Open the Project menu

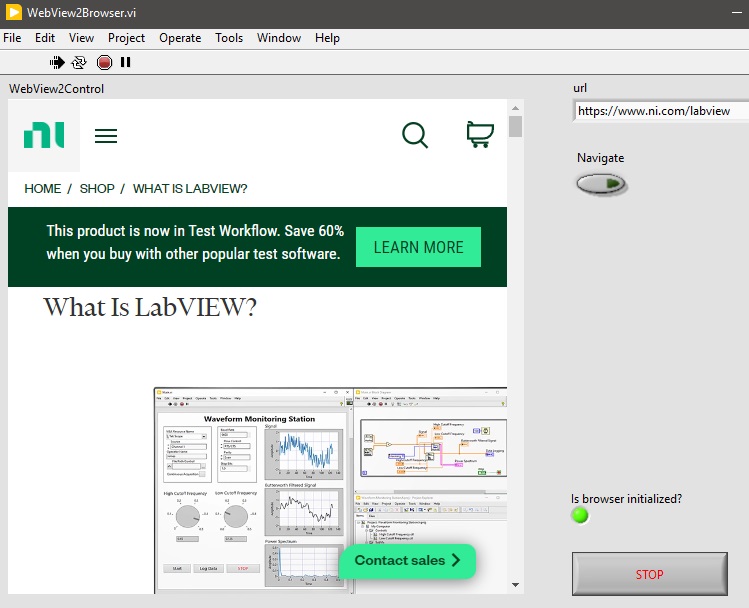[x=126, y=38]
